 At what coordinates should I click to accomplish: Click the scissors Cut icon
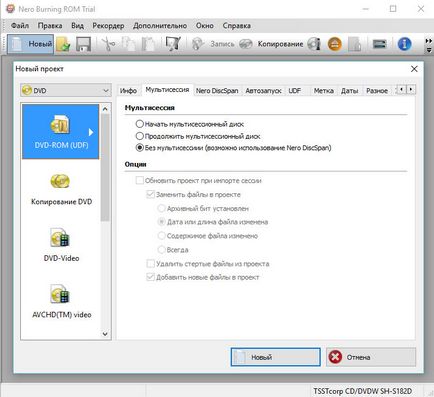(108, 44)
